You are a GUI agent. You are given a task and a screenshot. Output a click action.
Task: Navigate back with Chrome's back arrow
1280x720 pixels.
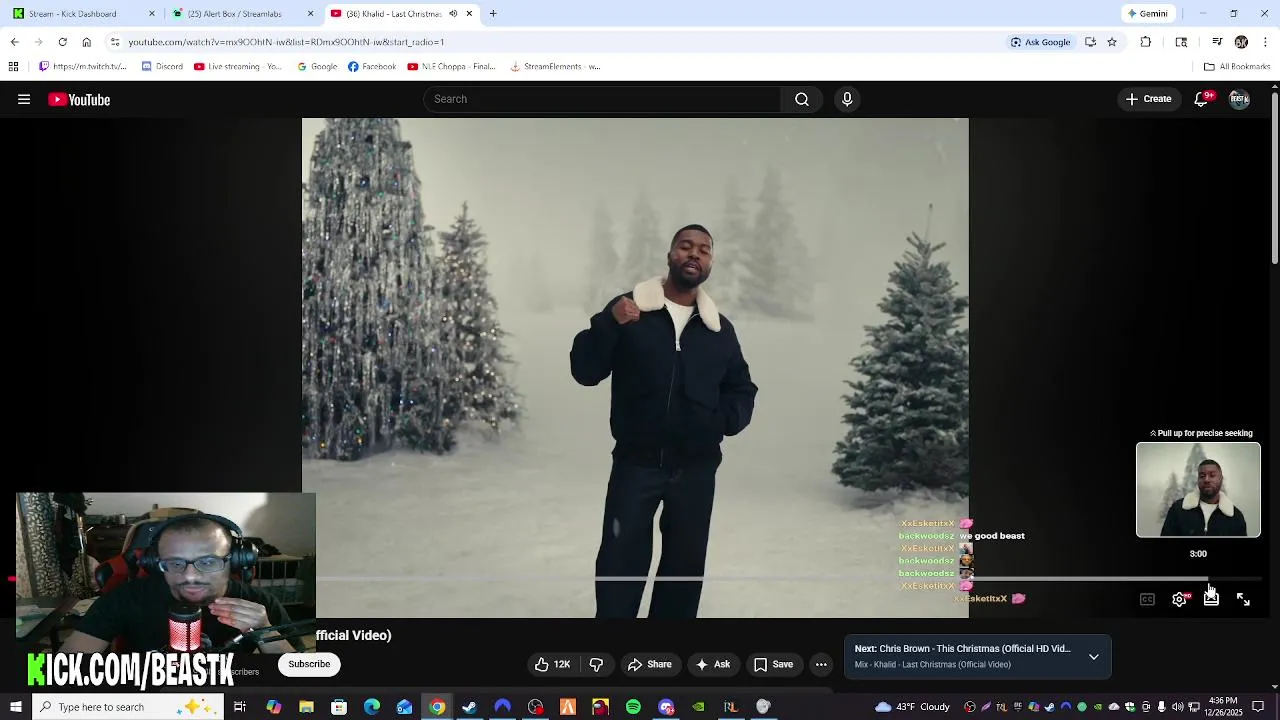pos(14,42)
